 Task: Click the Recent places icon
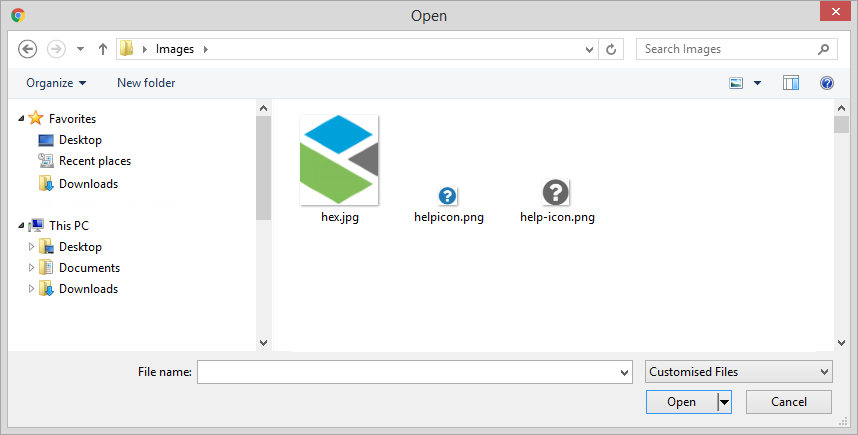[x=46, y=160]
